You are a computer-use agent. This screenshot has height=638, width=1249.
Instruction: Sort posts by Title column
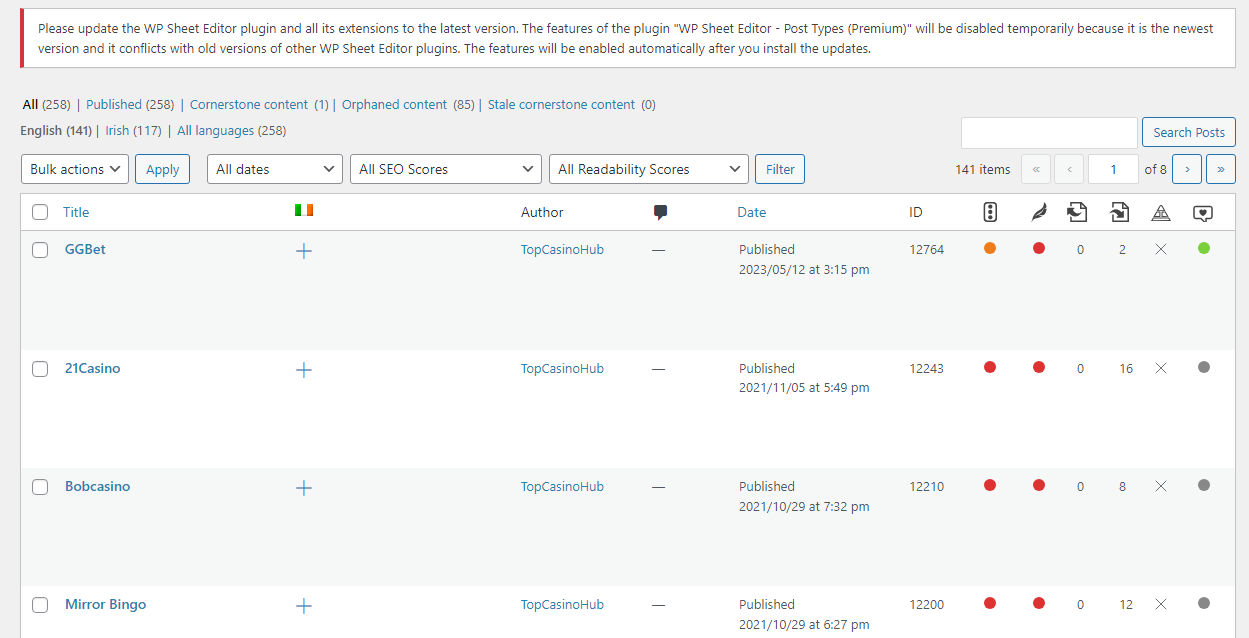coord(76,212)
